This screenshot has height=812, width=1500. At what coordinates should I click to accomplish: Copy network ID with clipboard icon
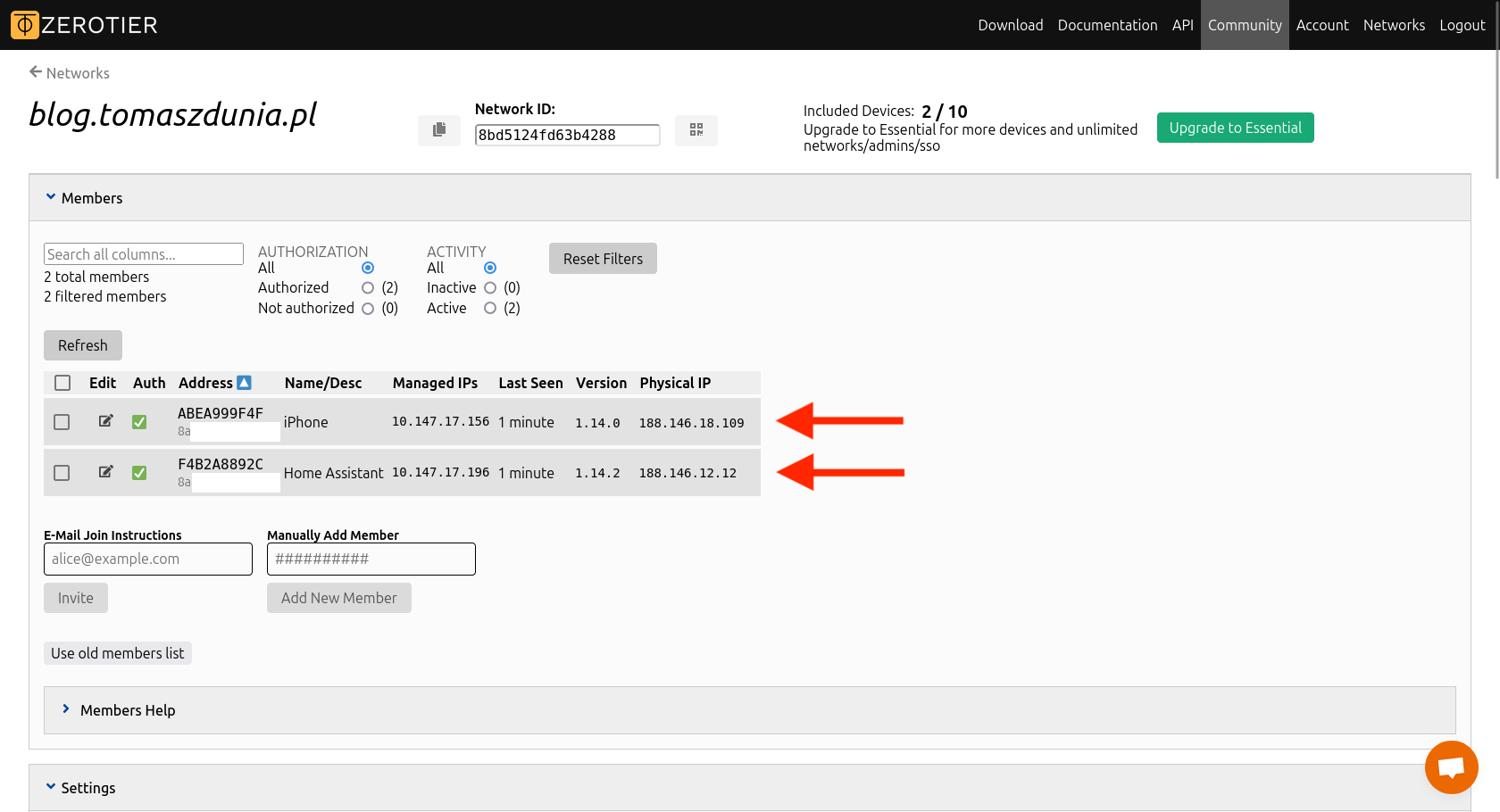point(438,130)
